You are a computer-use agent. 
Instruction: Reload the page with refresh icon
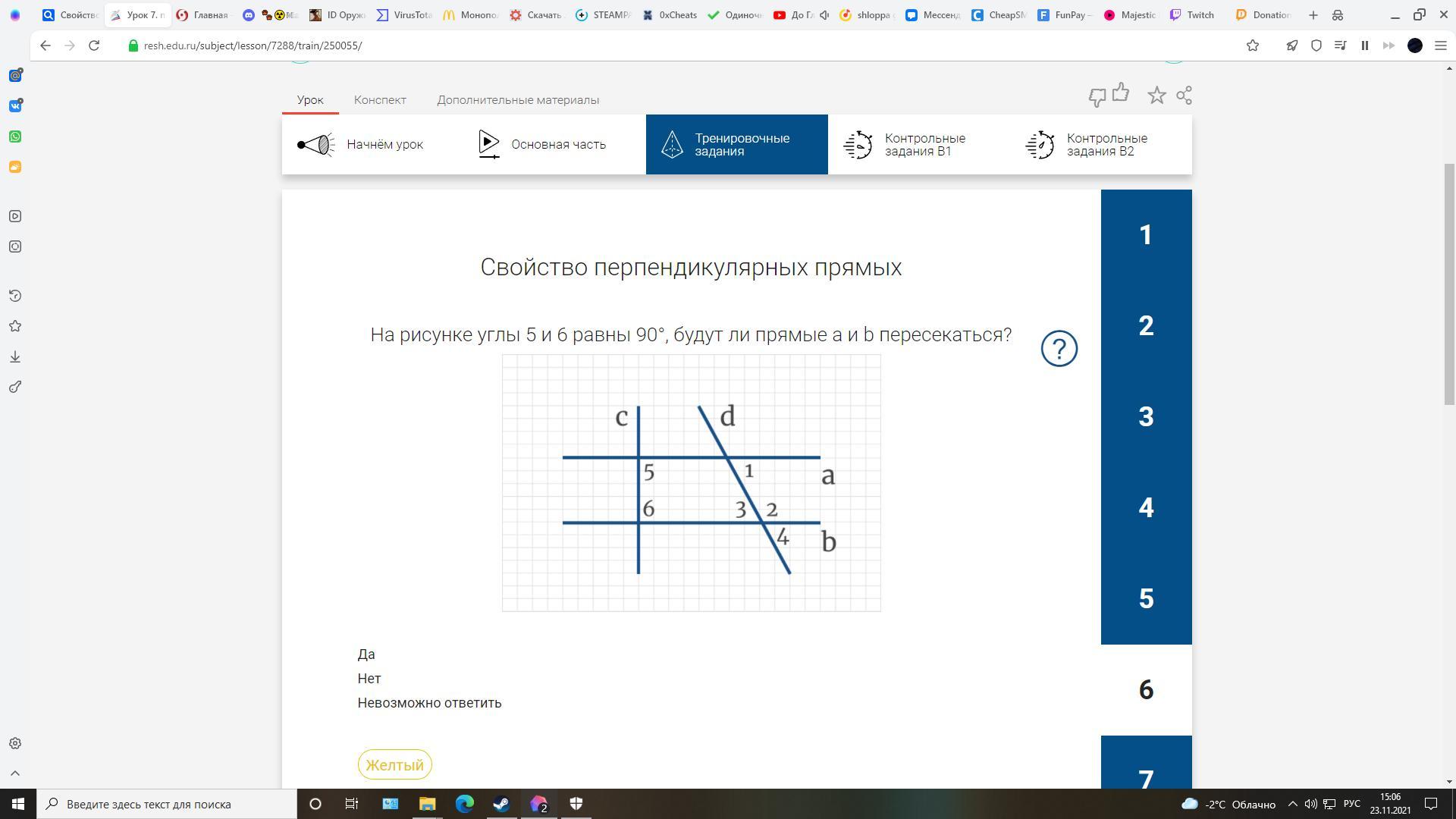tap(94, 45)
